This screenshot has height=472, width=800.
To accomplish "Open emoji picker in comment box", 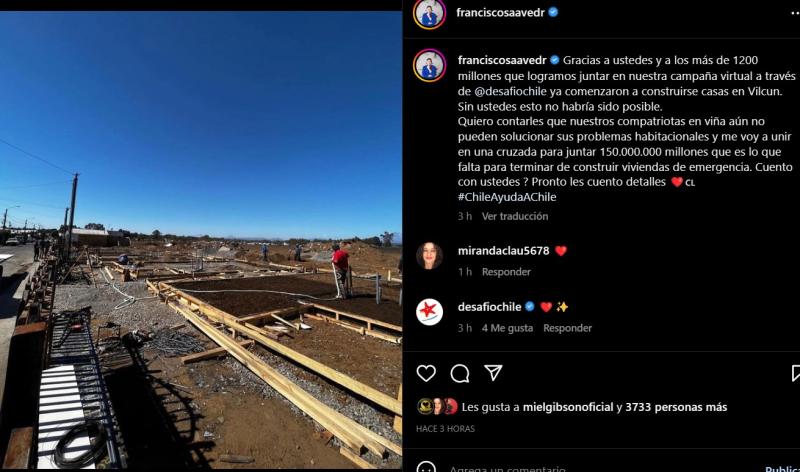I will [x=426, y=467].
